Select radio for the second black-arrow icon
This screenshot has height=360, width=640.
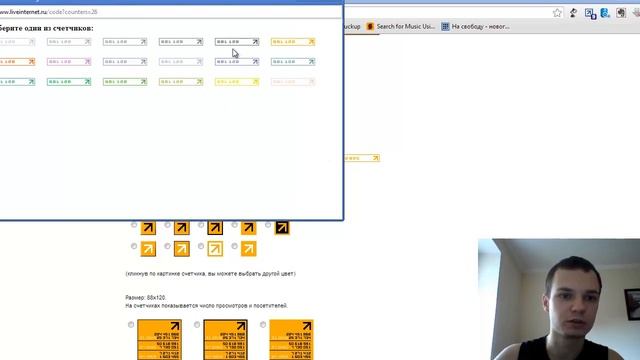point(167,225)
